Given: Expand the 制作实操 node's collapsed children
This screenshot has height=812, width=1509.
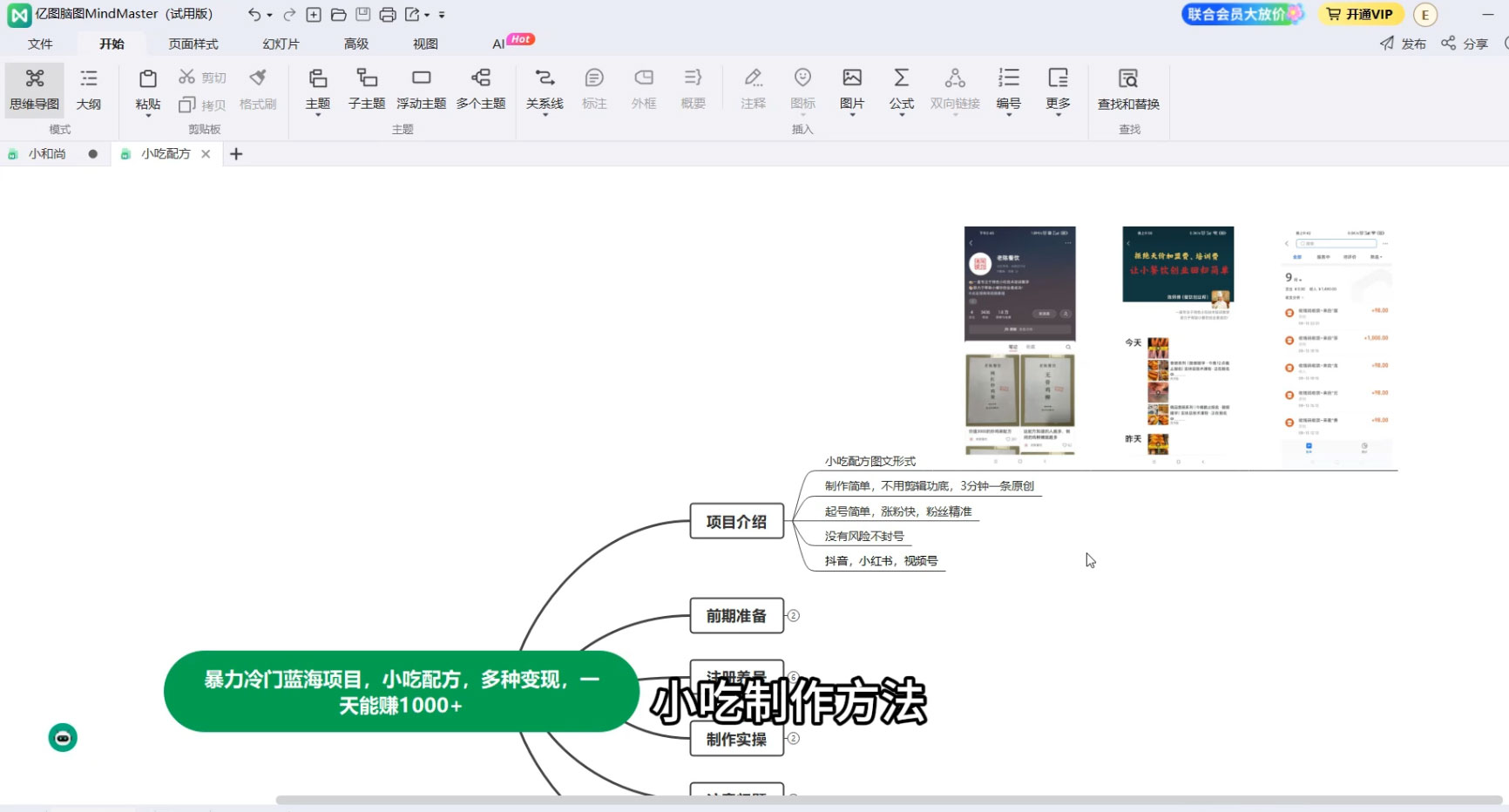Looking at the screenshot, I should (x=793, y=739).
